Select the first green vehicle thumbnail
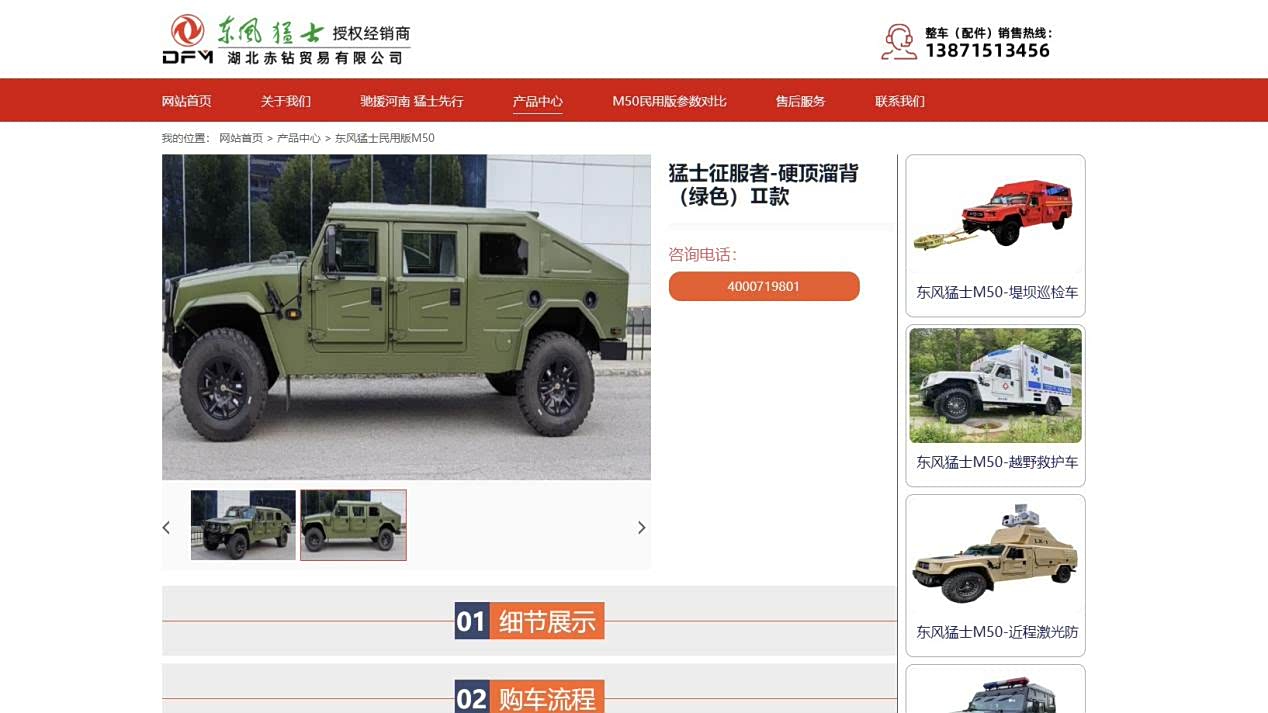1268x713 pixels. [x=243, y=525]
